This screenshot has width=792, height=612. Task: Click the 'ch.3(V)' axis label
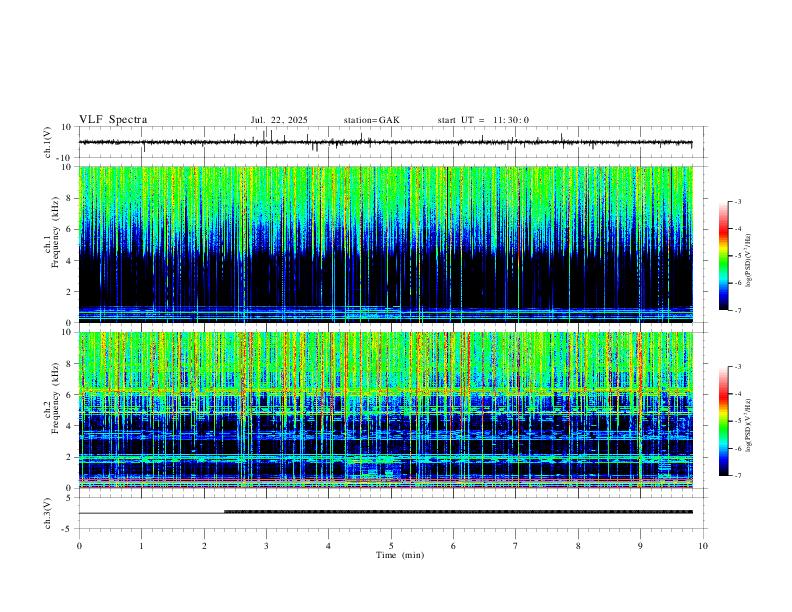(48, 513)
